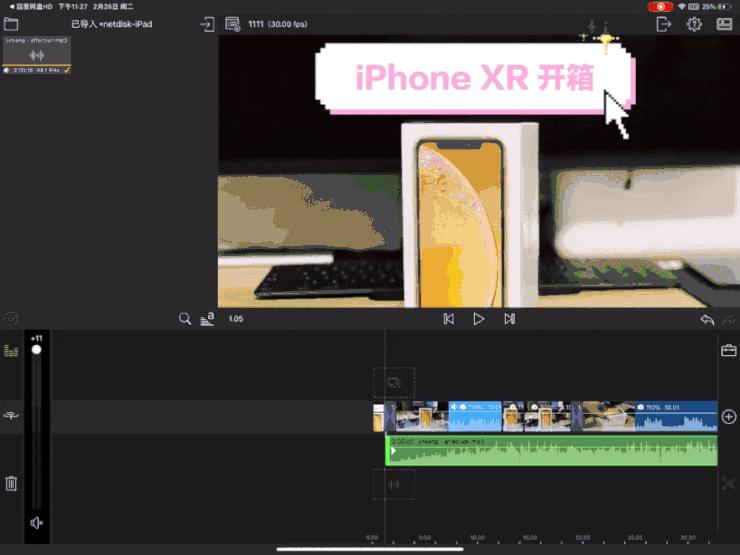
Task: Tap the first cross-dissolve transition on the timeline
Action: 389,417
